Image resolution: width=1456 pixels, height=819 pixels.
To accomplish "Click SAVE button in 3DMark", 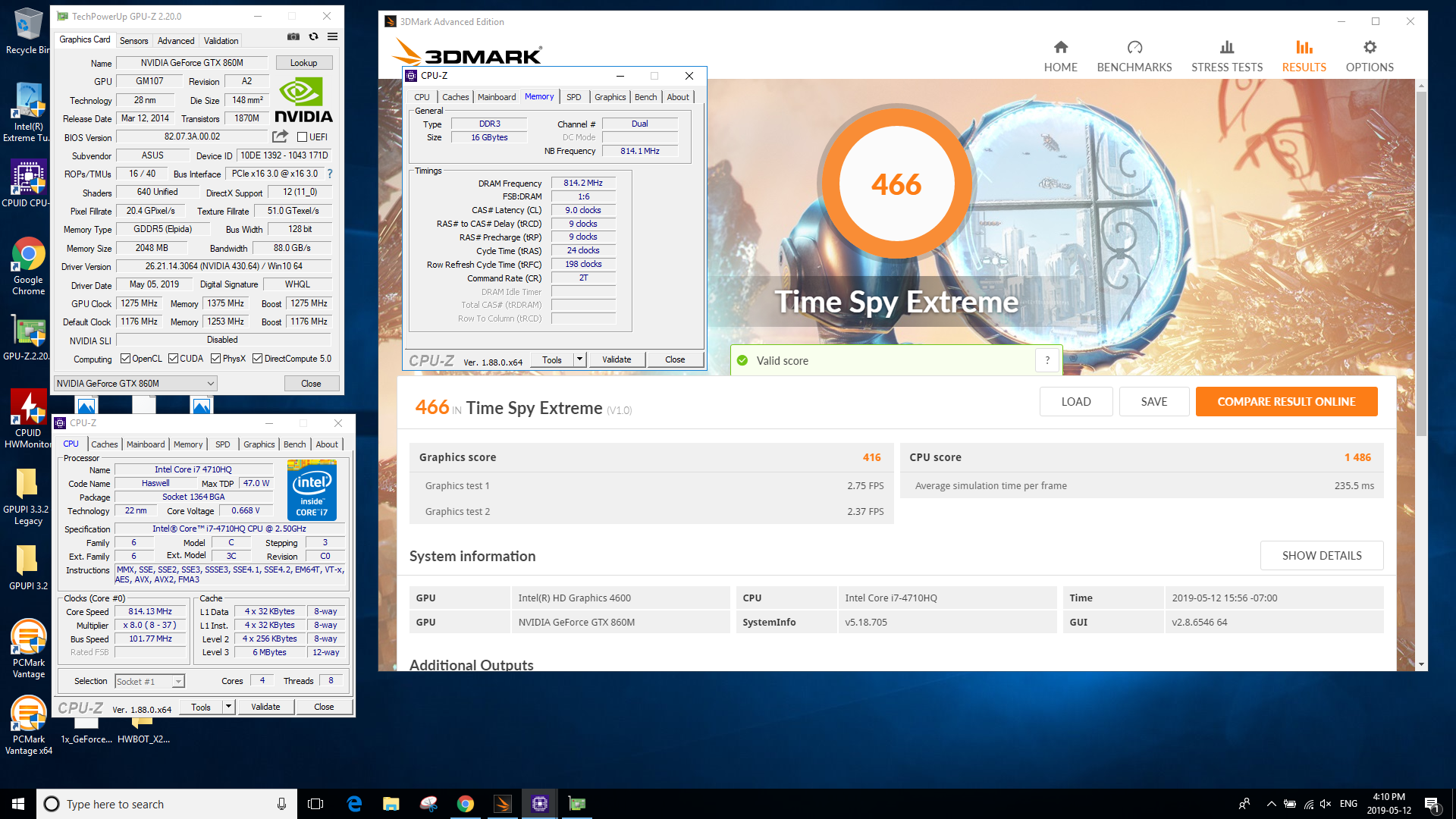I will pyautogui.click(x=1154, y=402).
